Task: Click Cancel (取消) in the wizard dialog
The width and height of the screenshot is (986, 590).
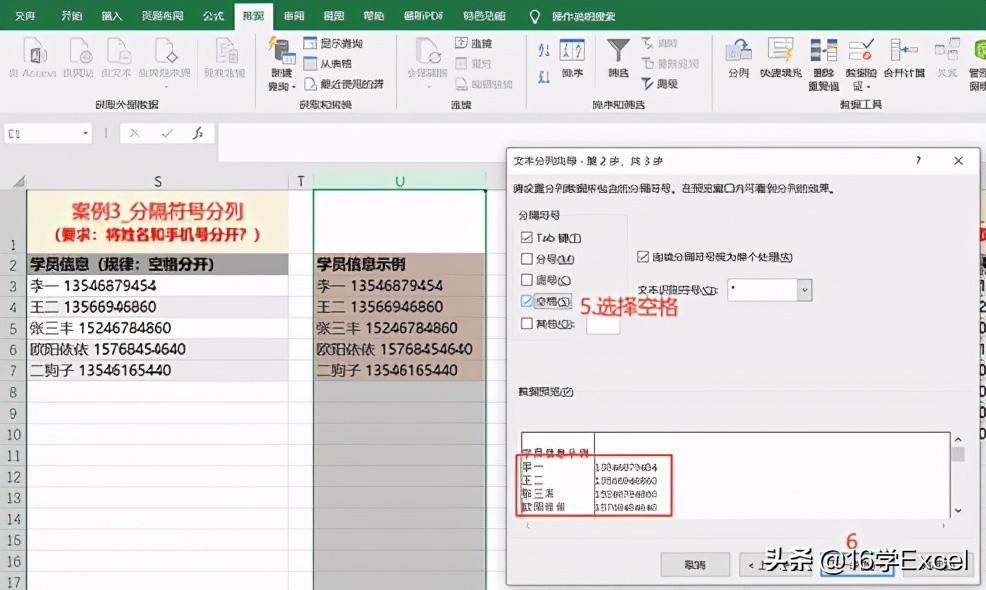Action: click(695, 565)
